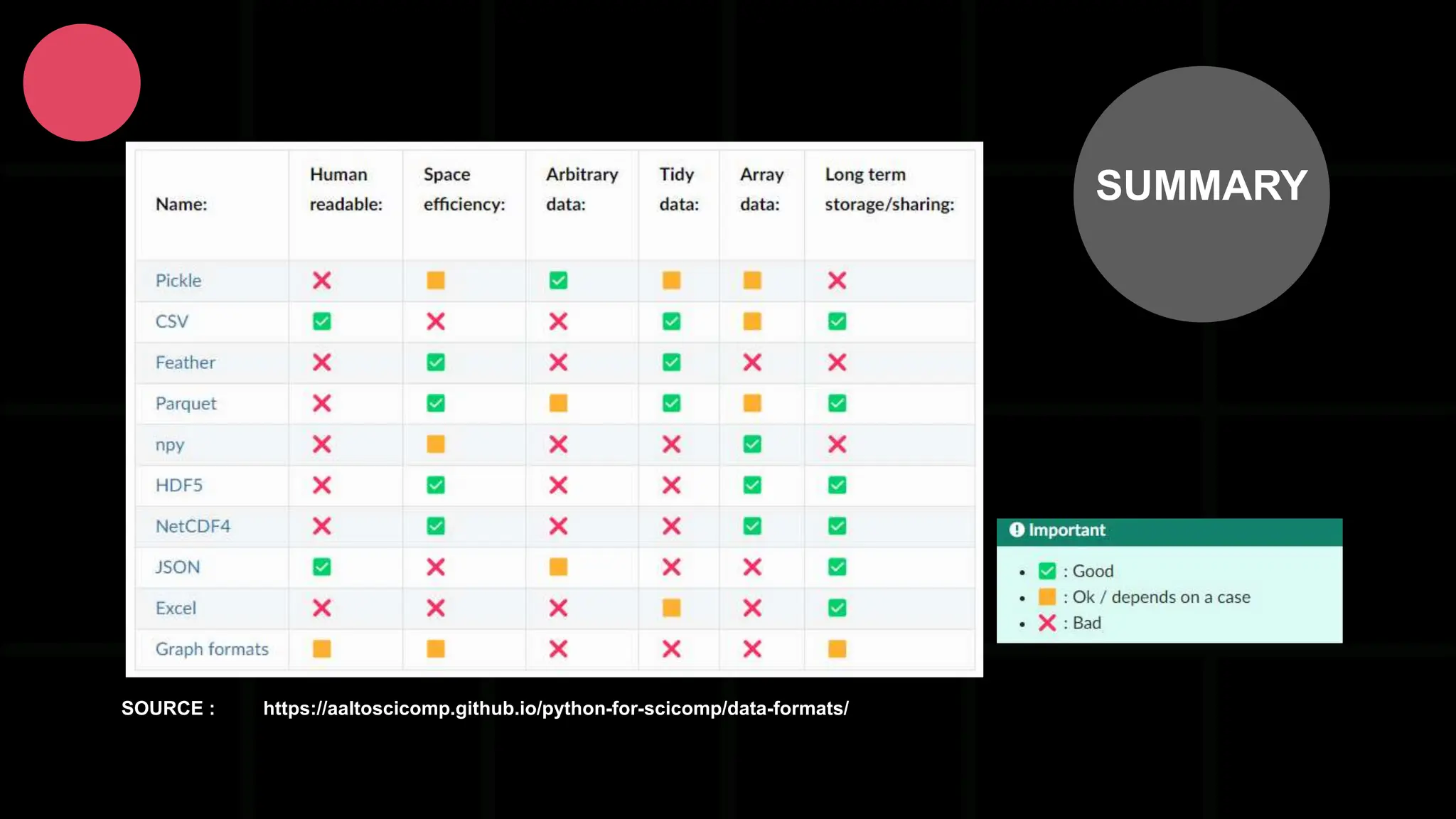Click the Parquet format name
The image size is (1456, 819).
[x=186, y=404]
